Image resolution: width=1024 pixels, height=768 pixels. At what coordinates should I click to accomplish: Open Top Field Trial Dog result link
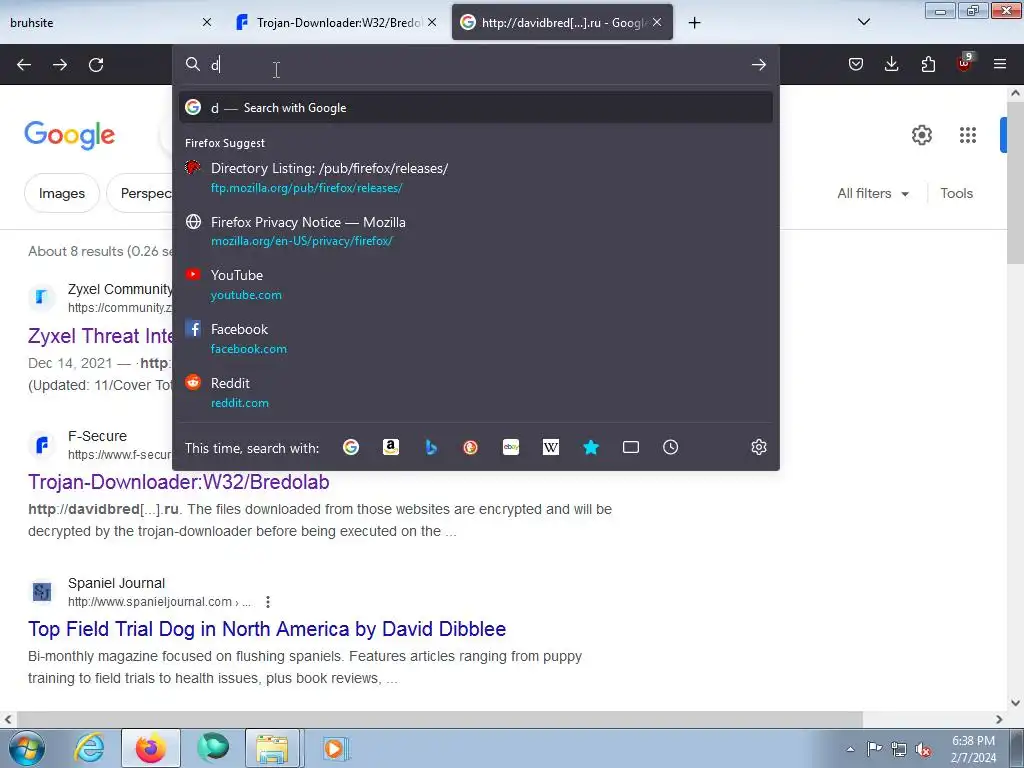[x=266, y=629]
